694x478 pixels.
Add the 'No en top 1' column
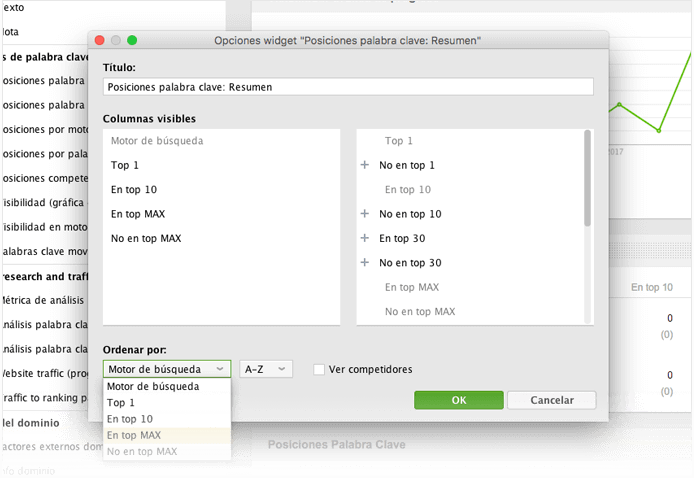[365, 165]
